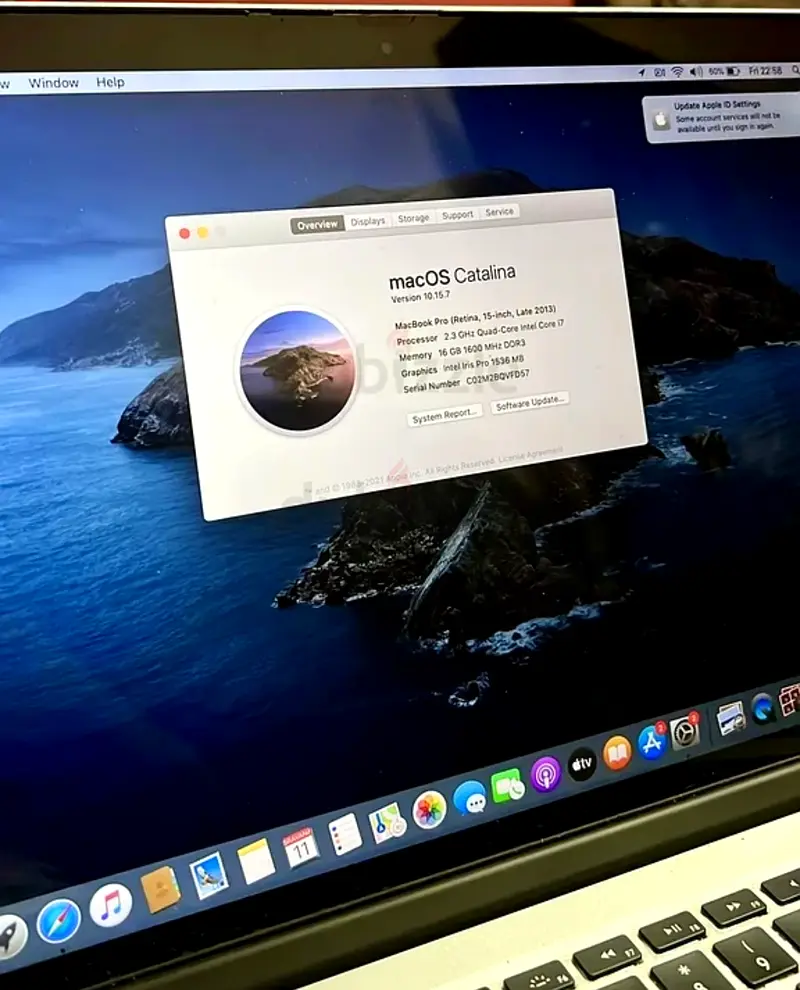
Task: Open the Books app icon
Action: pos(617,753)
